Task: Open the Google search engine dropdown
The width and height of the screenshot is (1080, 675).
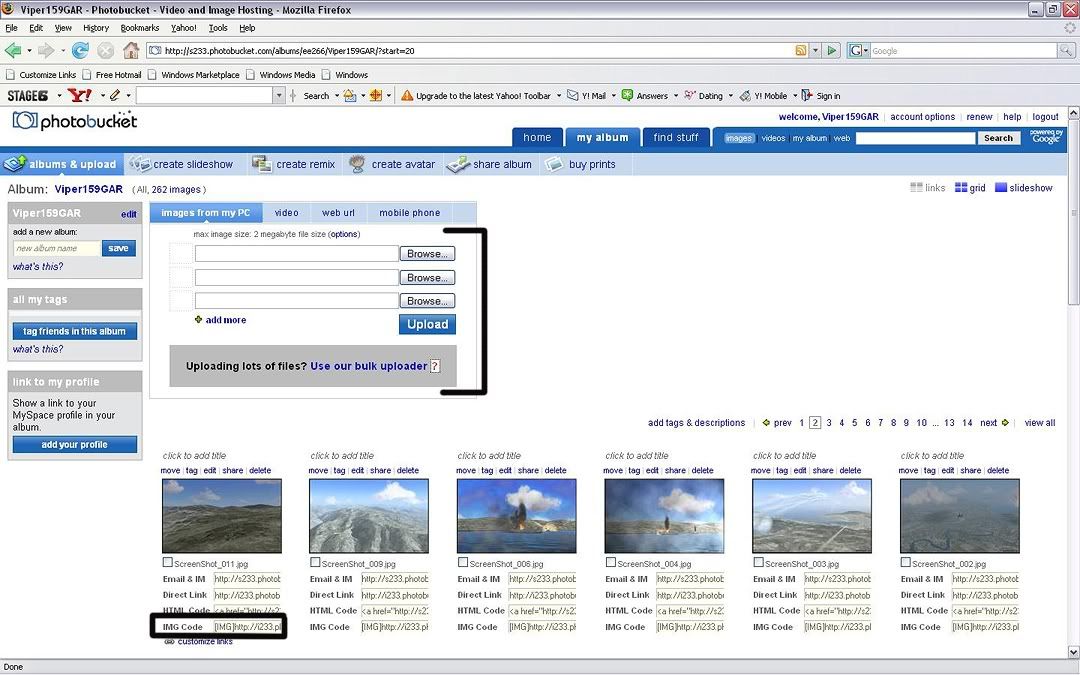Action: 858,50
